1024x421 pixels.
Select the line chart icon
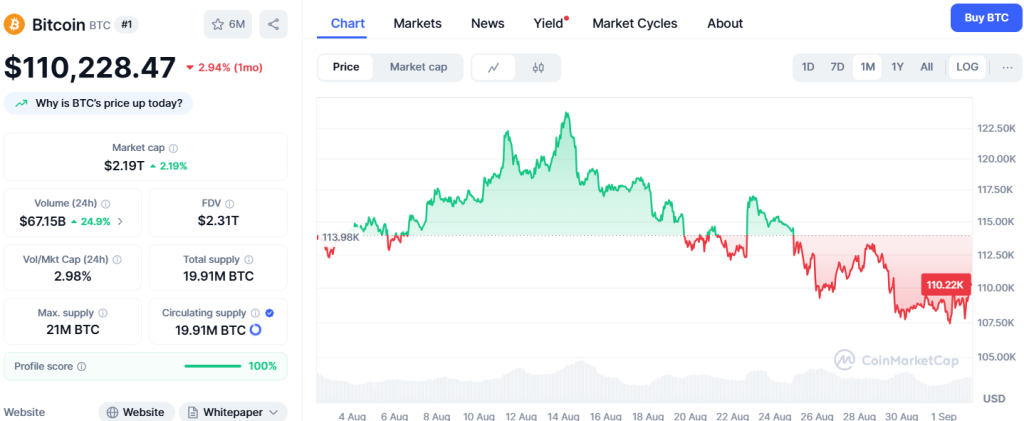494,67
